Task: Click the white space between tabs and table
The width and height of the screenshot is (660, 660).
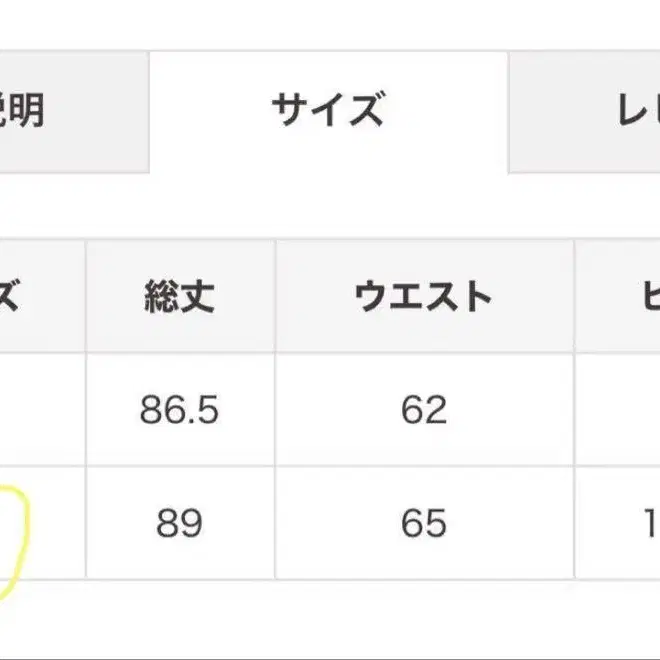Action: coord(330,205)
